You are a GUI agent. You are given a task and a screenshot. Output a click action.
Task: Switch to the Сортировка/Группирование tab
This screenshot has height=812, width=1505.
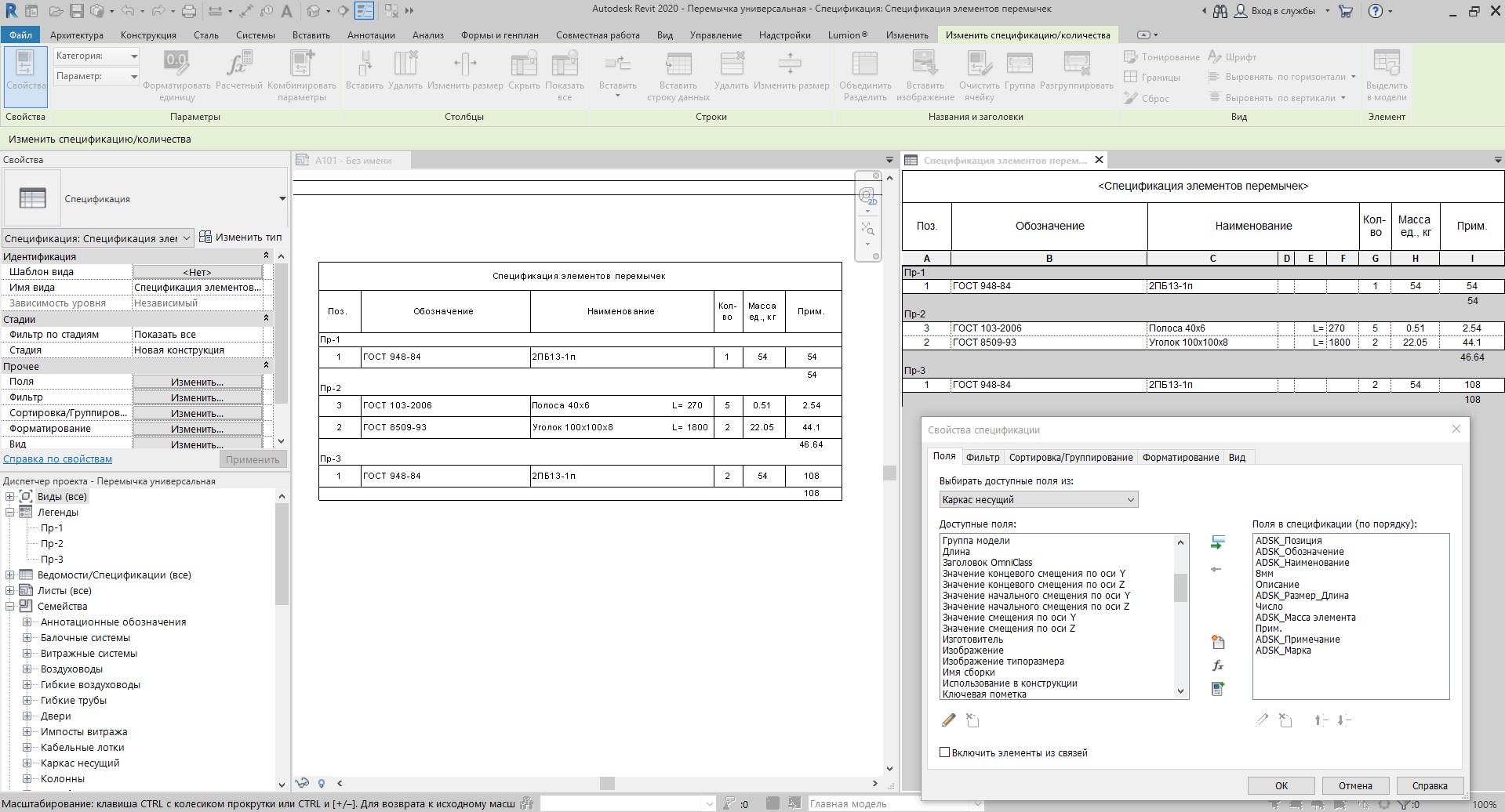tap(1071, 458)
